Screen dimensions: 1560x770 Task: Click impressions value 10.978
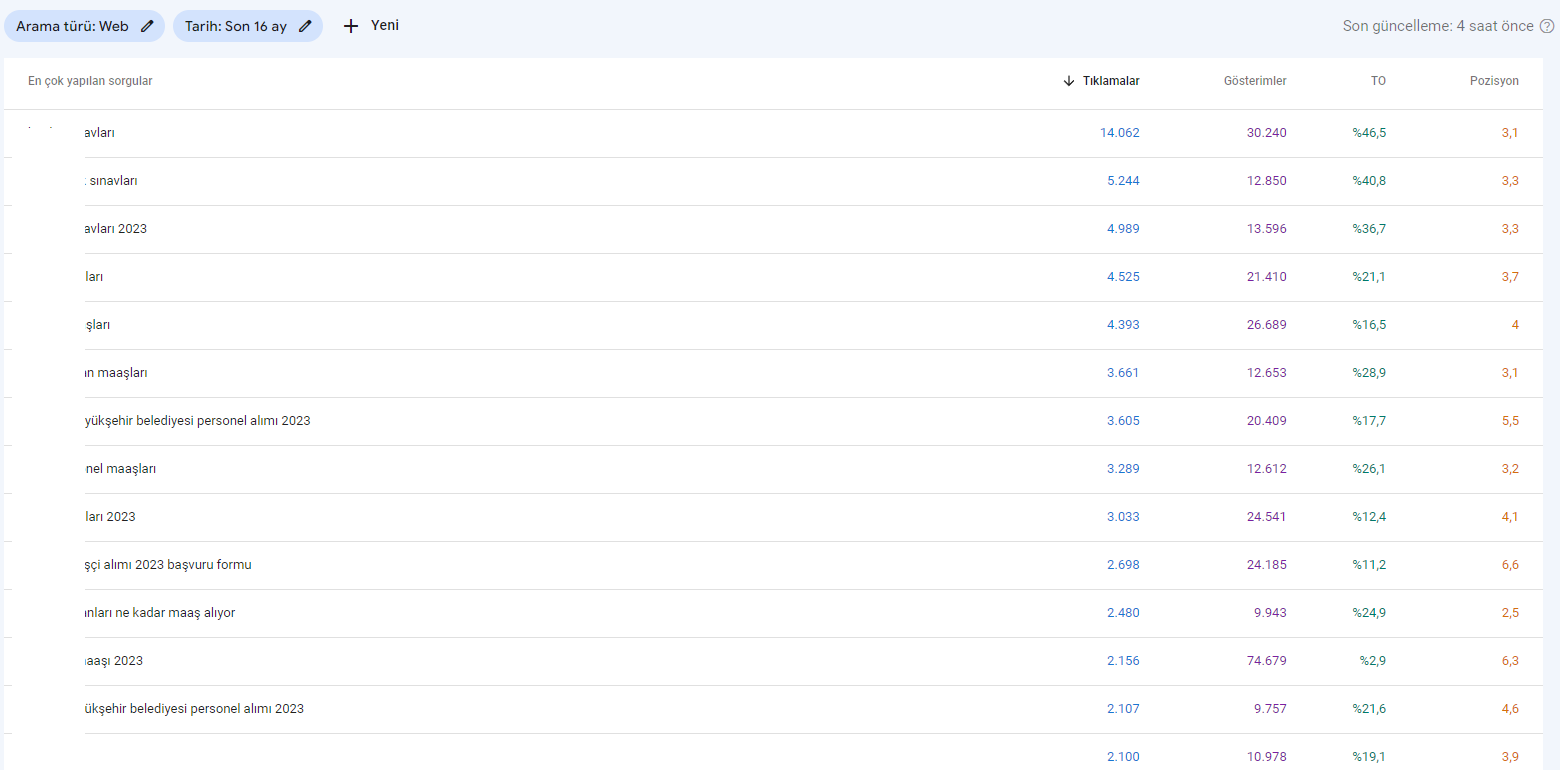[x=1266, y=757]
